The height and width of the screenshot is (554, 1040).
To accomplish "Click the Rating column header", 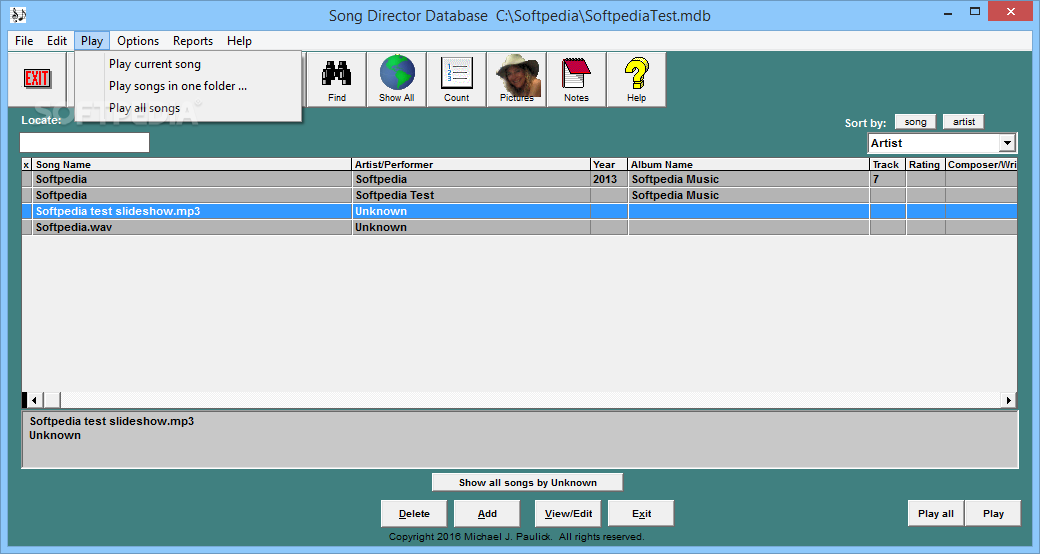I will click(925, 165).
